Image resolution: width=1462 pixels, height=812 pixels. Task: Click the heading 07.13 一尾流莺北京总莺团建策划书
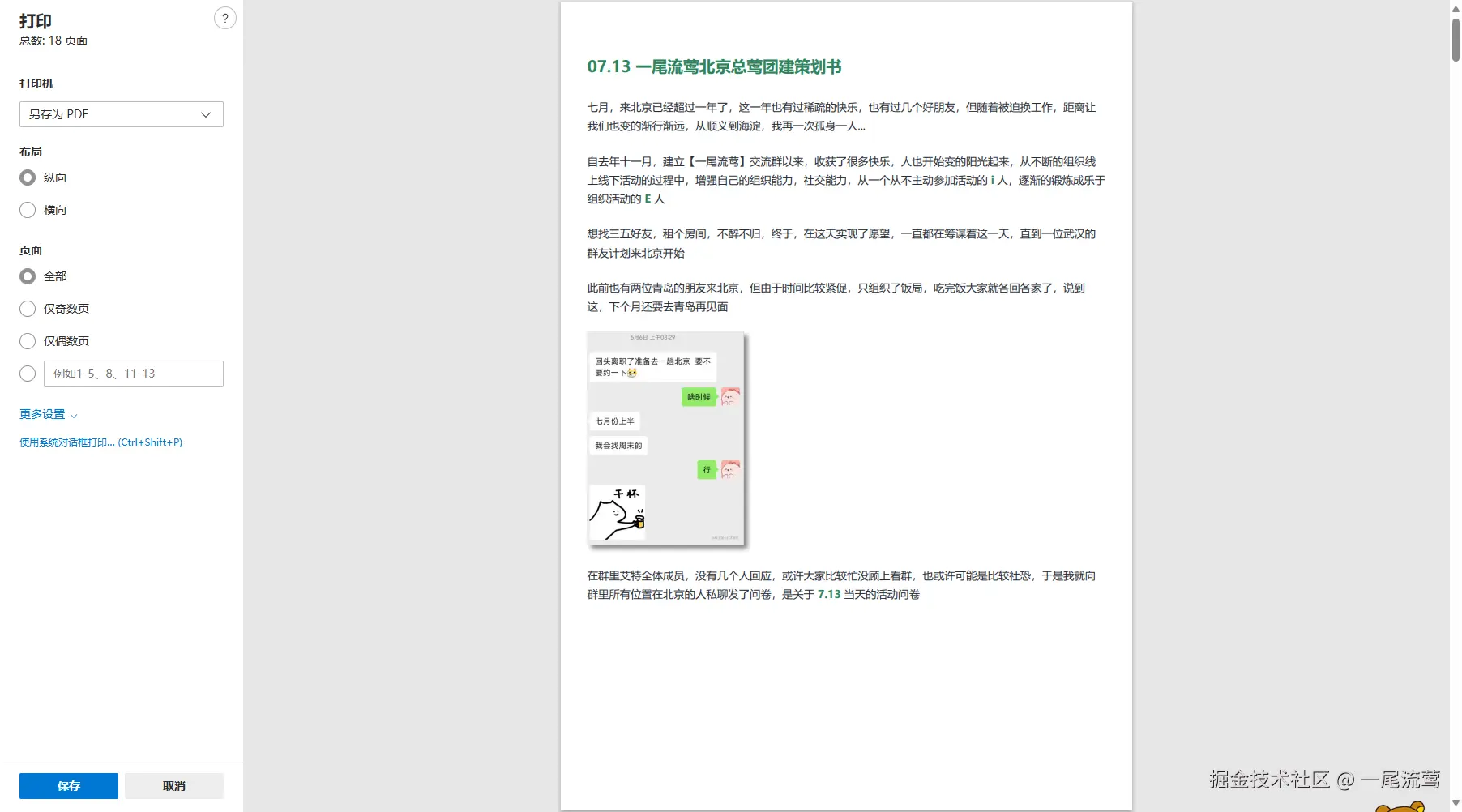714,66
